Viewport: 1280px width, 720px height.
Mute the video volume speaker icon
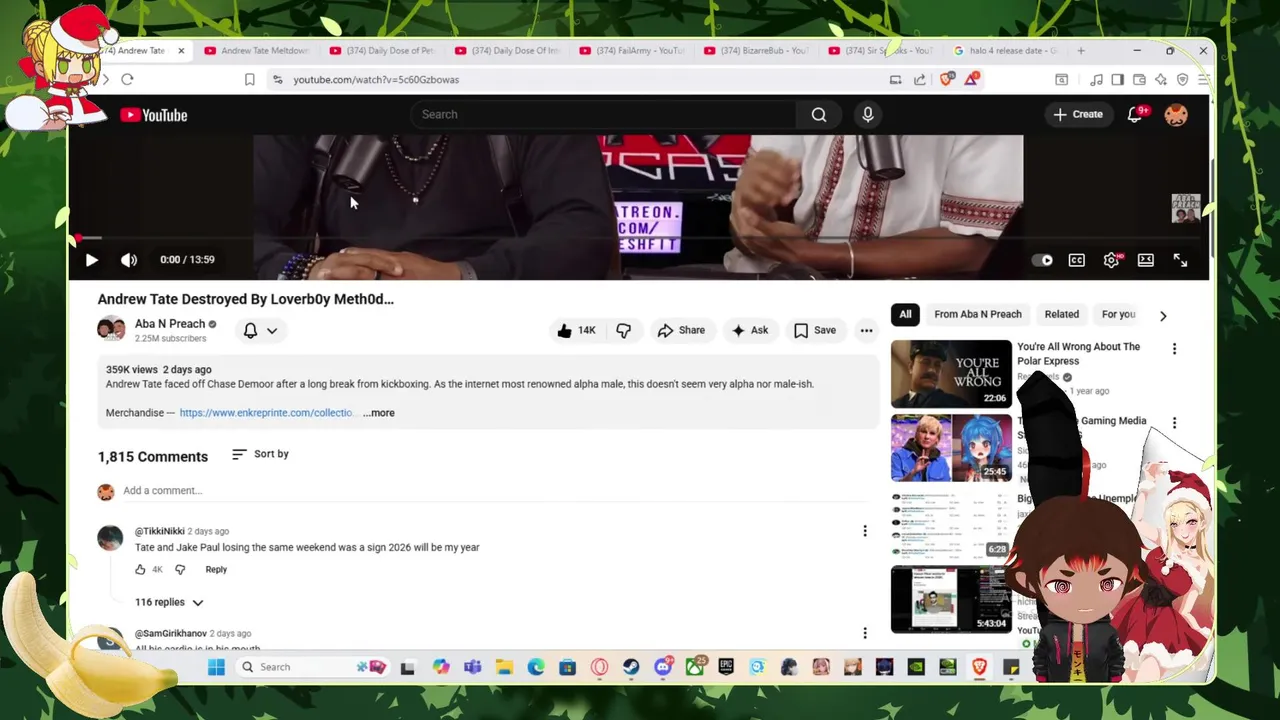[x=129, y=260]
